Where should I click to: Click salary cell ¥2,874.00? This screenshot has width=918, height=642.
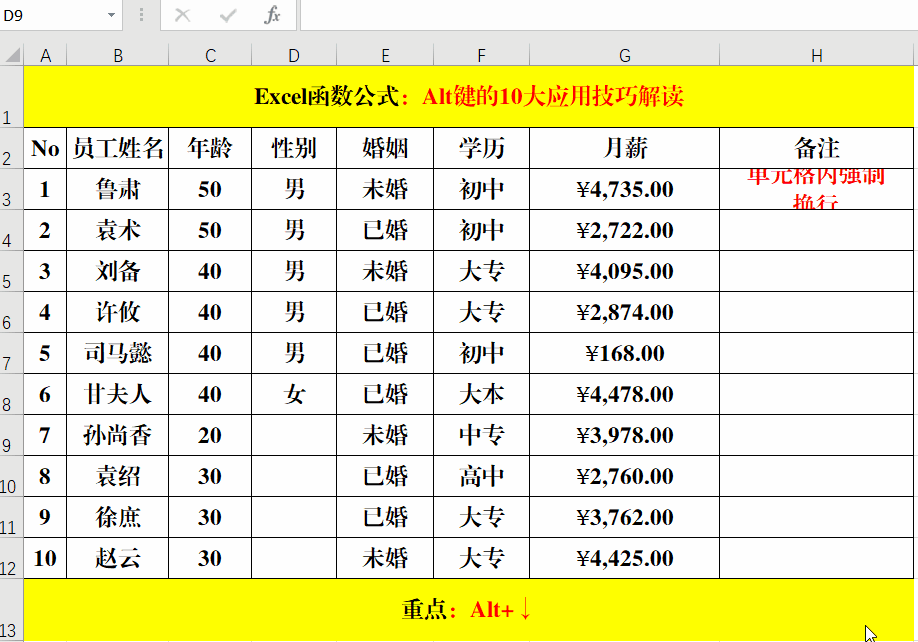[x=625, y=312]
